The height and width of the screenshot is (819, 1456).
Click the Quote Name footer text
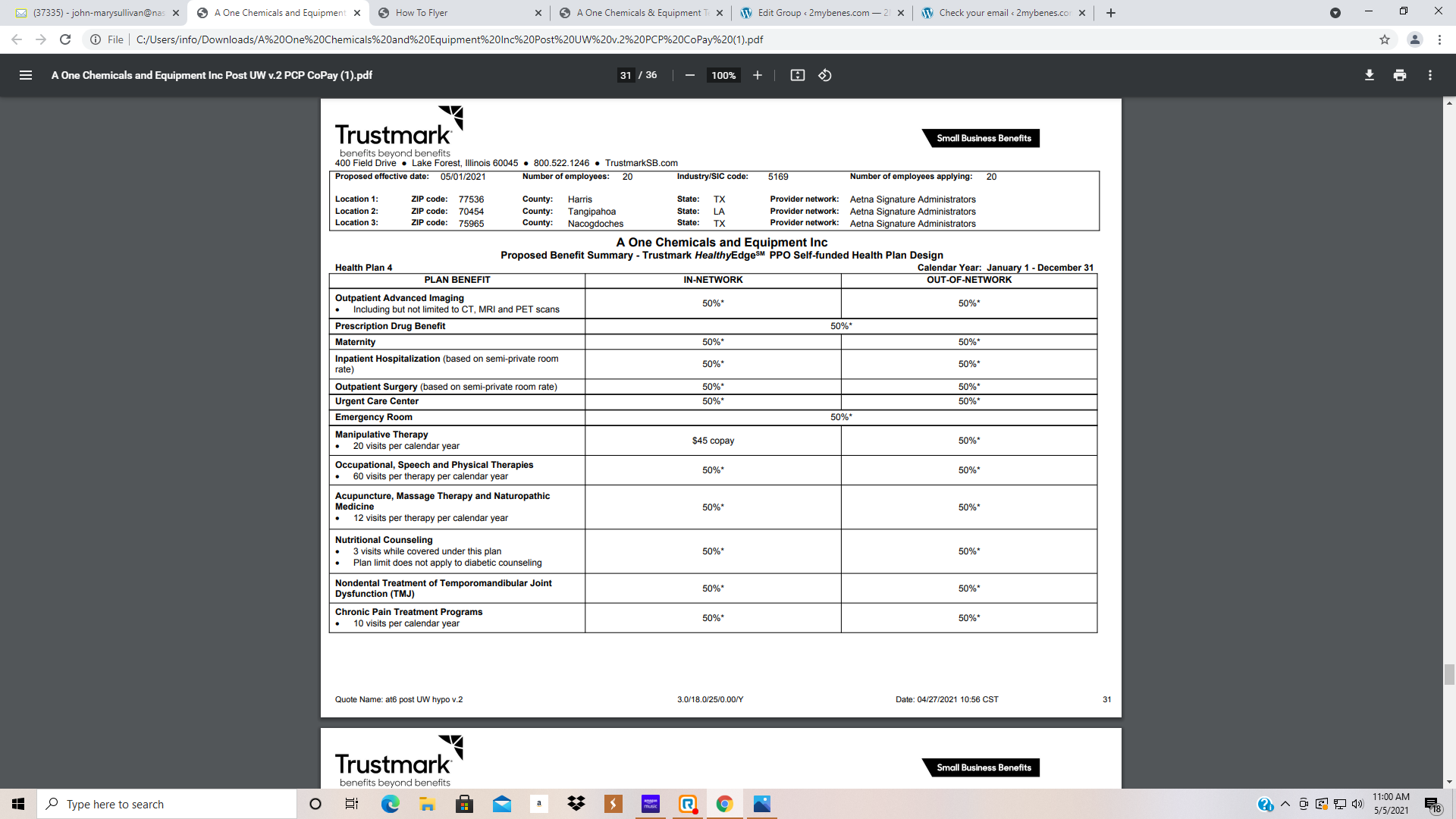399,699
